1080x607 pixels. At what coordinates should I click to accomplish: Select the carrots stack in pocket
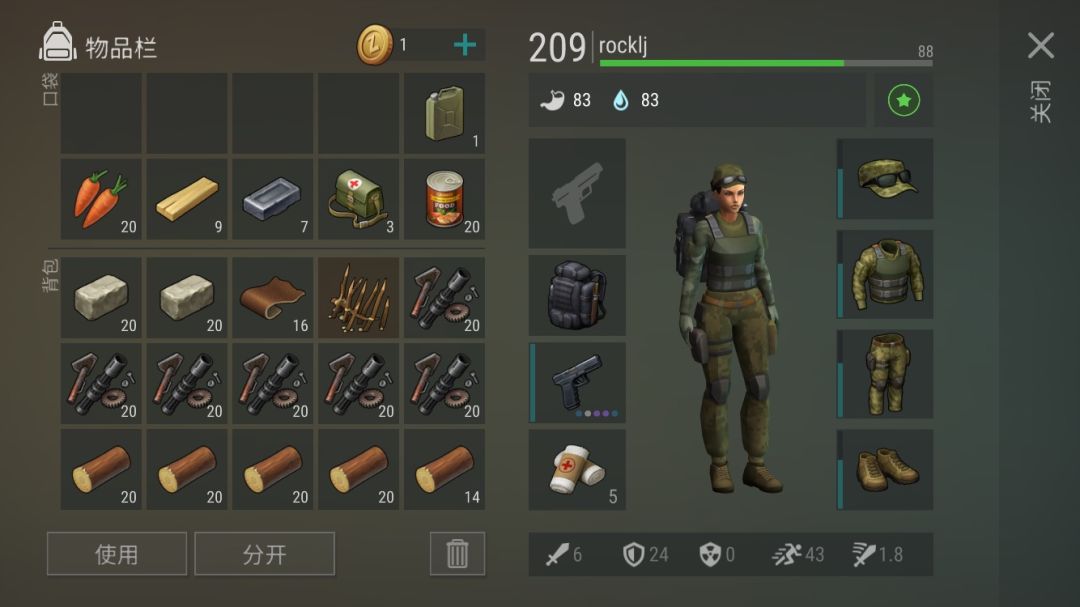[101, 199]
